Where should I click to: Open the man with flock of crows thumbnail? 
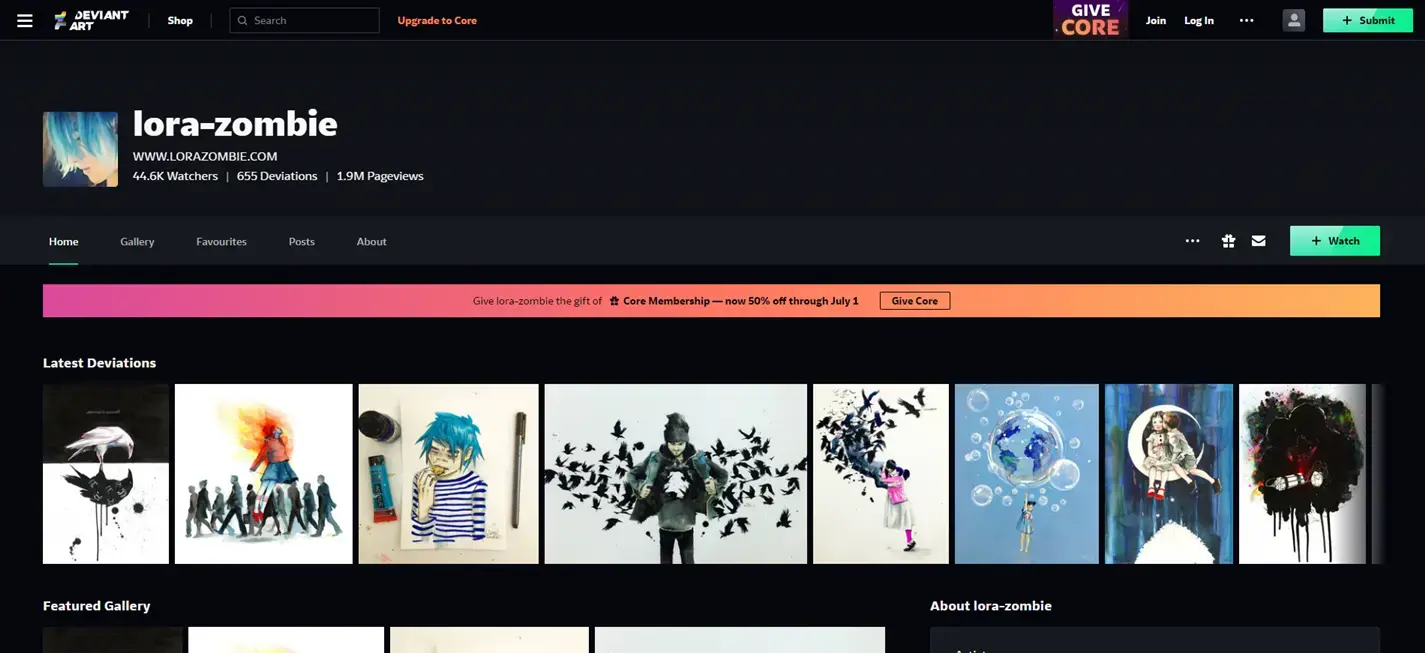coord(676,474)
